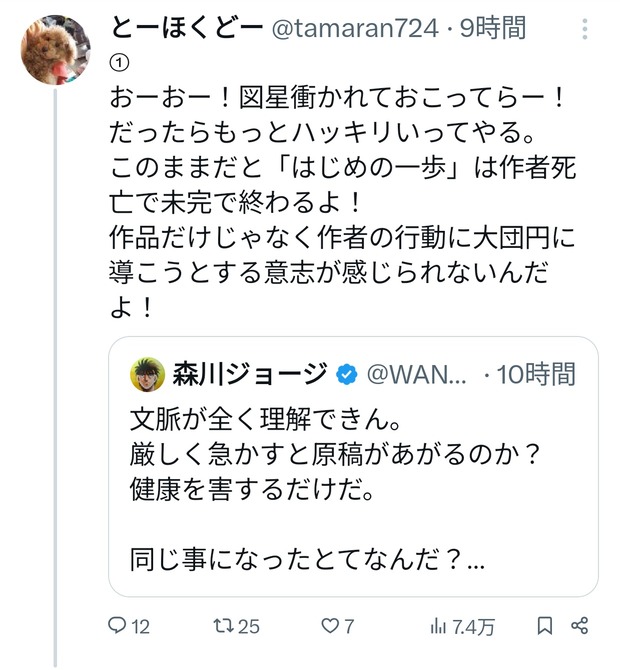Click the blue verified badge icon

pos(347,375)
